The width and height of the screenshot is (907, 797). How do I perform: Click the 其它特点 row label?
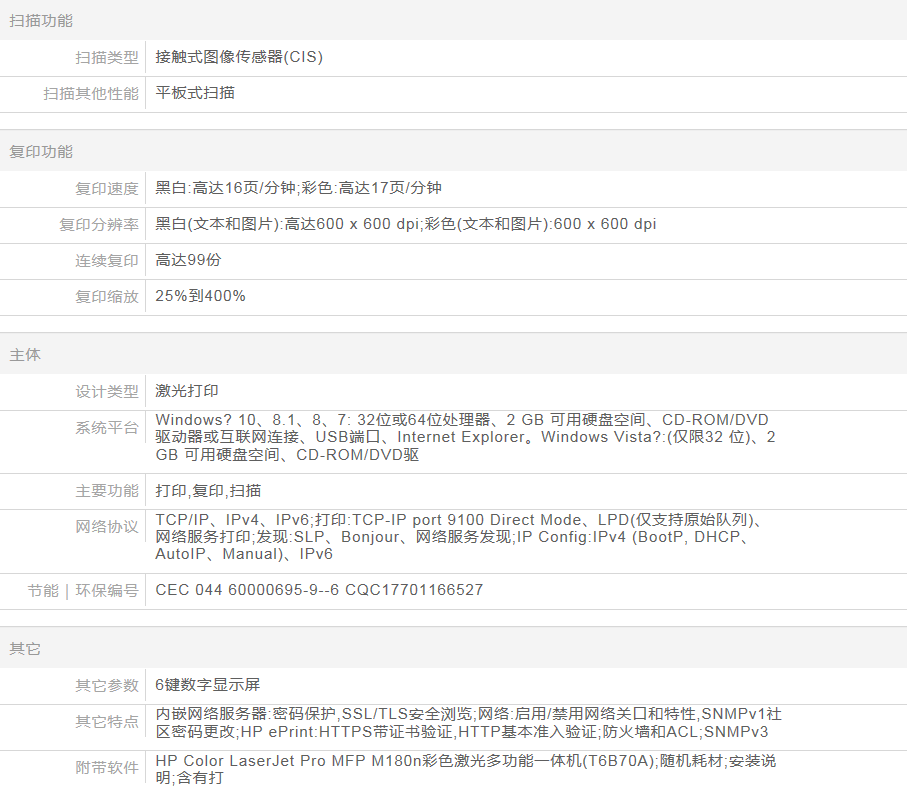point(107,722)
